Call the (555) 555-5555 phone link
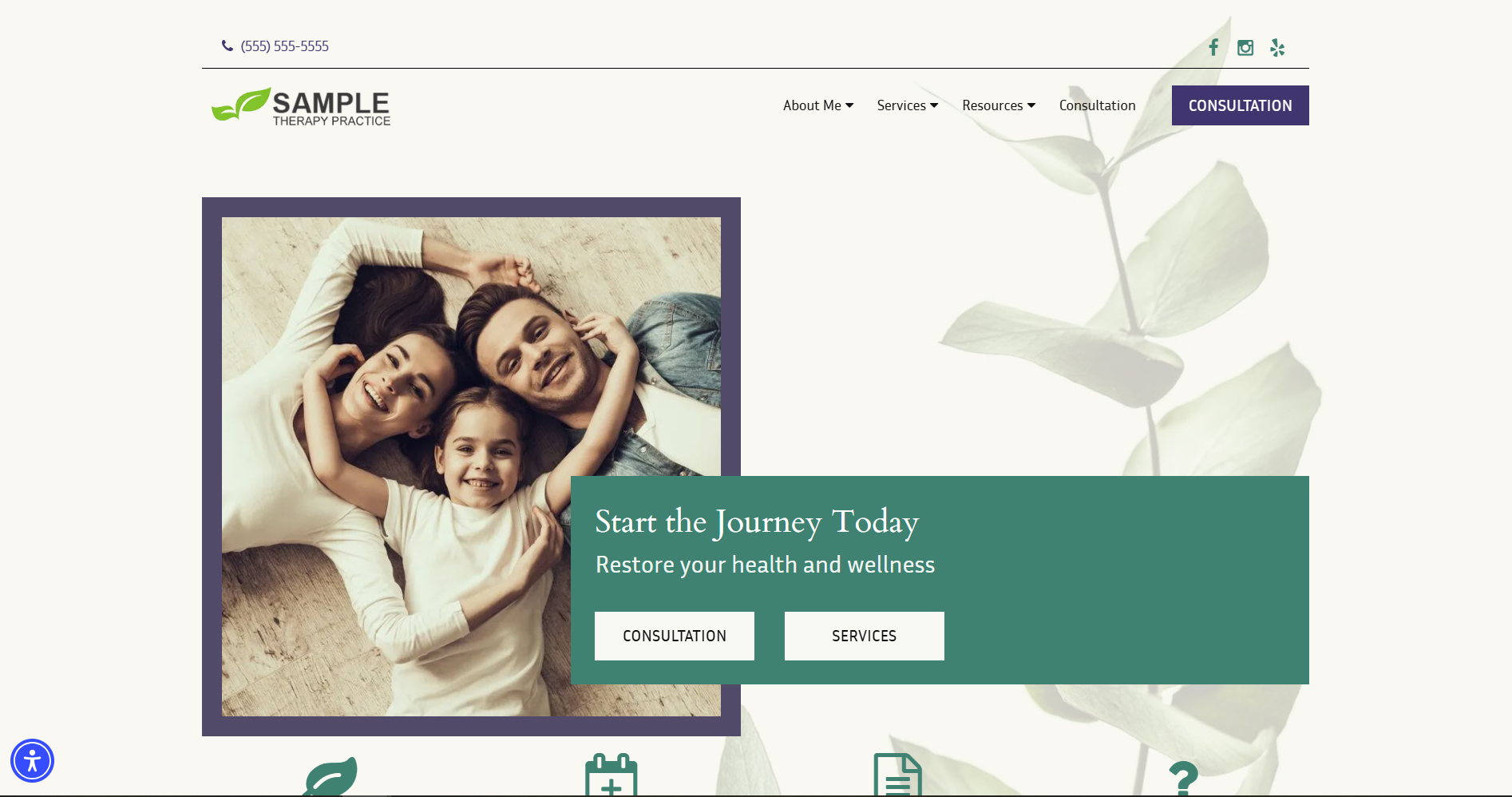The width and height of the screenshot is (1512, 797). pos(285,46)
